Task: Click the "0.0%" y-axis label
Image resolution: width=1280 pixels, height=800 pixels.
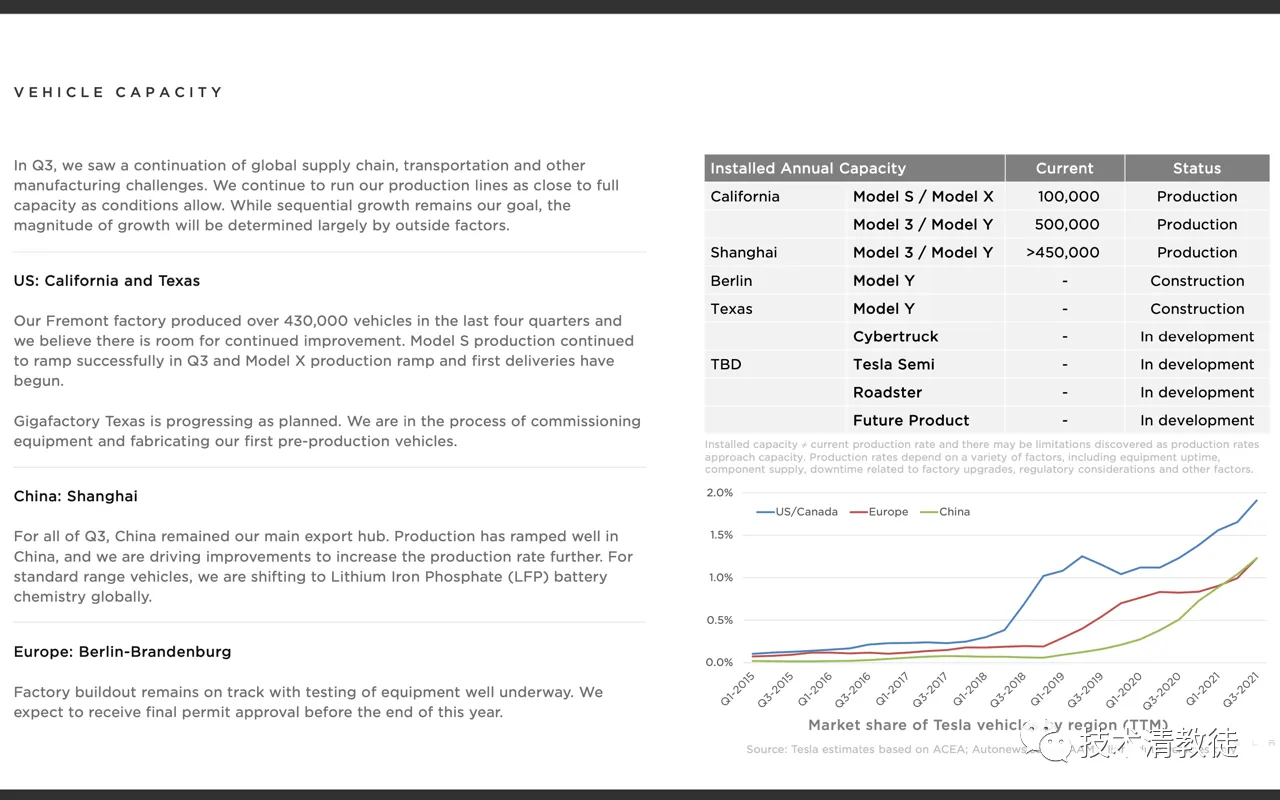Action: (x=720, y=662)
